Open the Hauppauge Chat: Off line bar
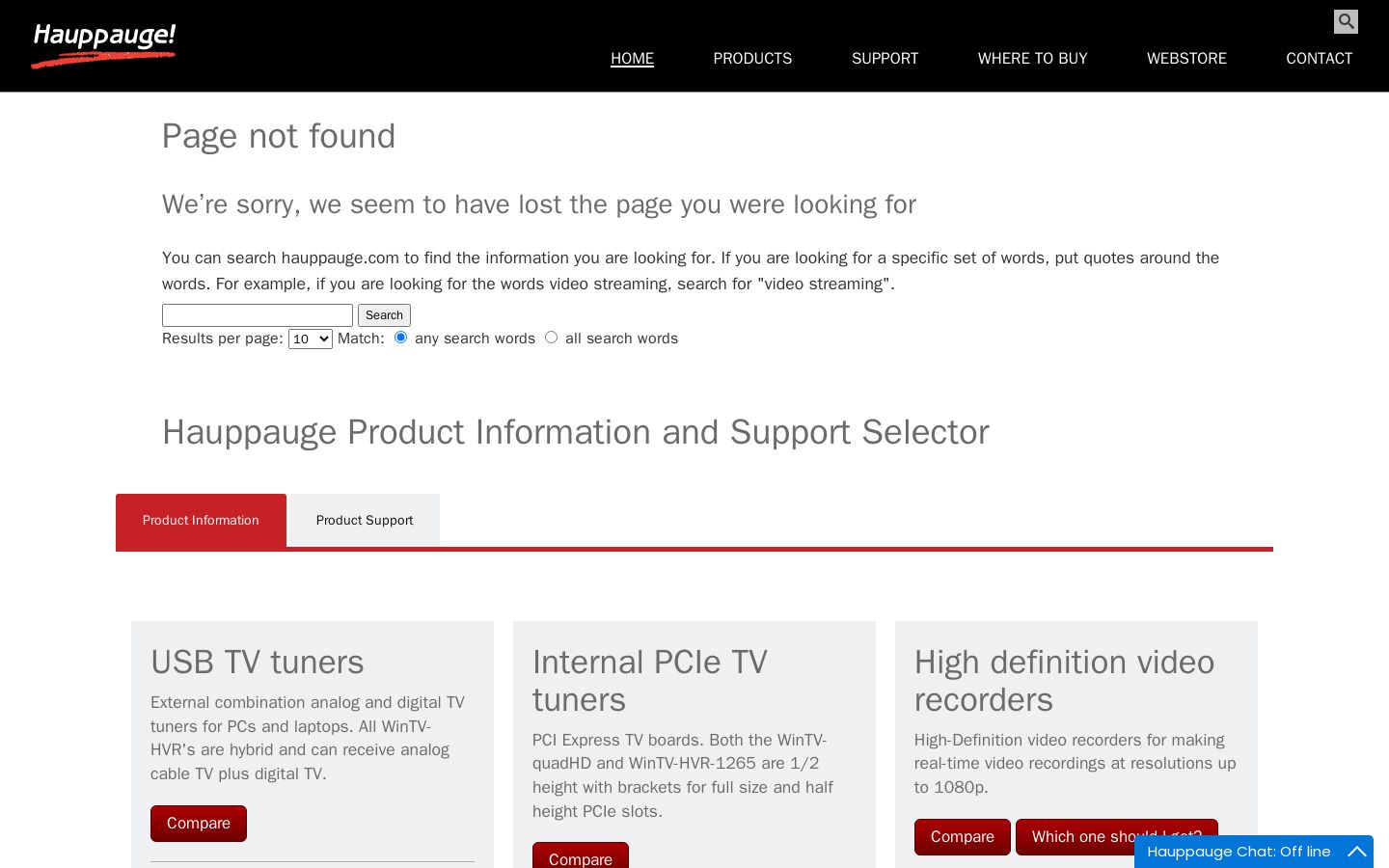Image resolution: width=1389 pixels, height=868 pixels. 1254,852
